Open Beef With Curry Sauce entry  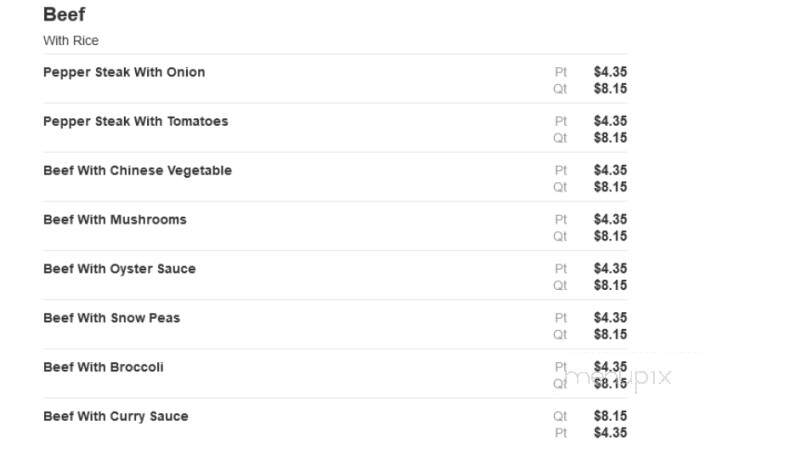[x=116, y=416]
